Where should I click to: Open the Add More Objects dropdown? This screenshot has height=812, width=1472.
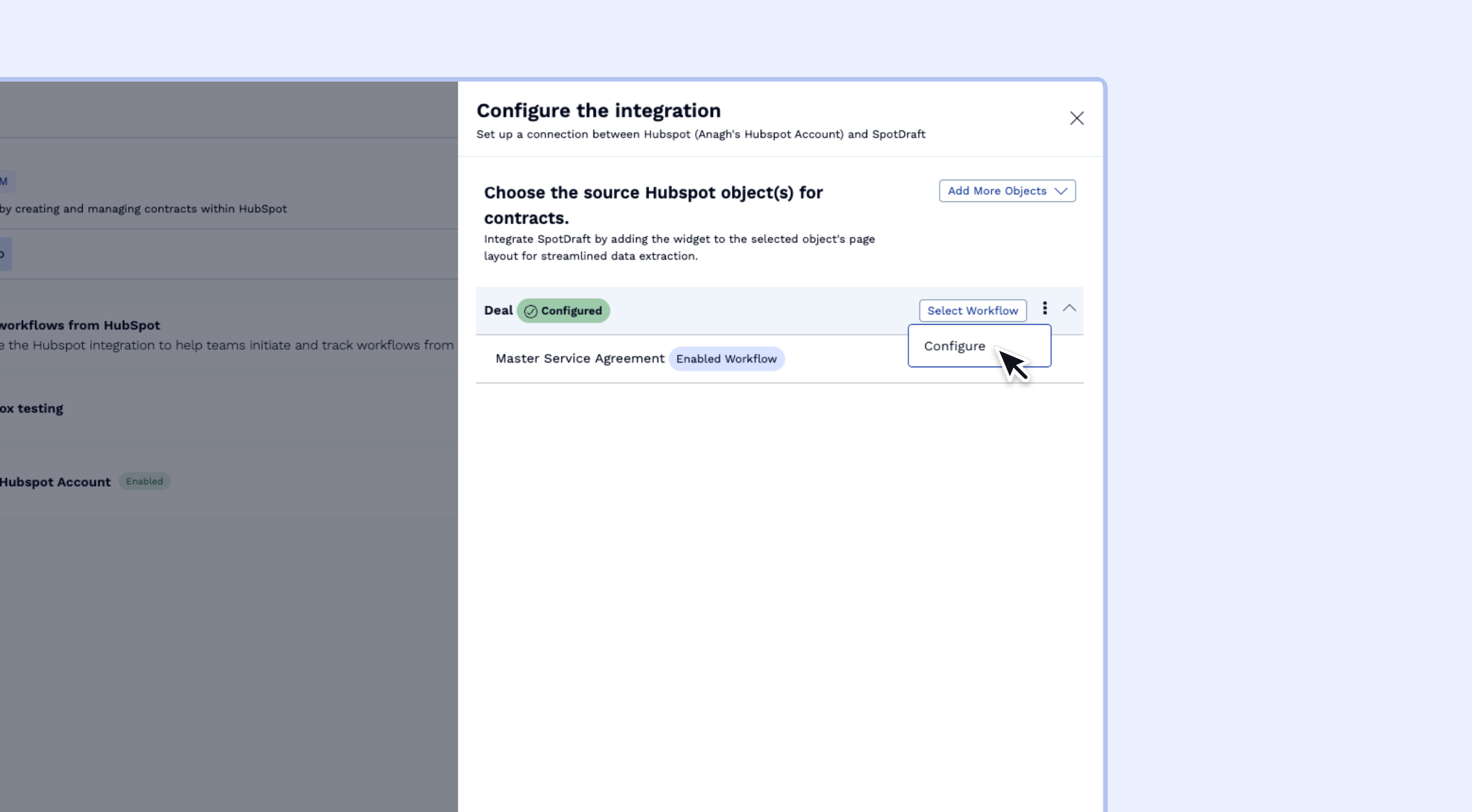pos(1007,191)
